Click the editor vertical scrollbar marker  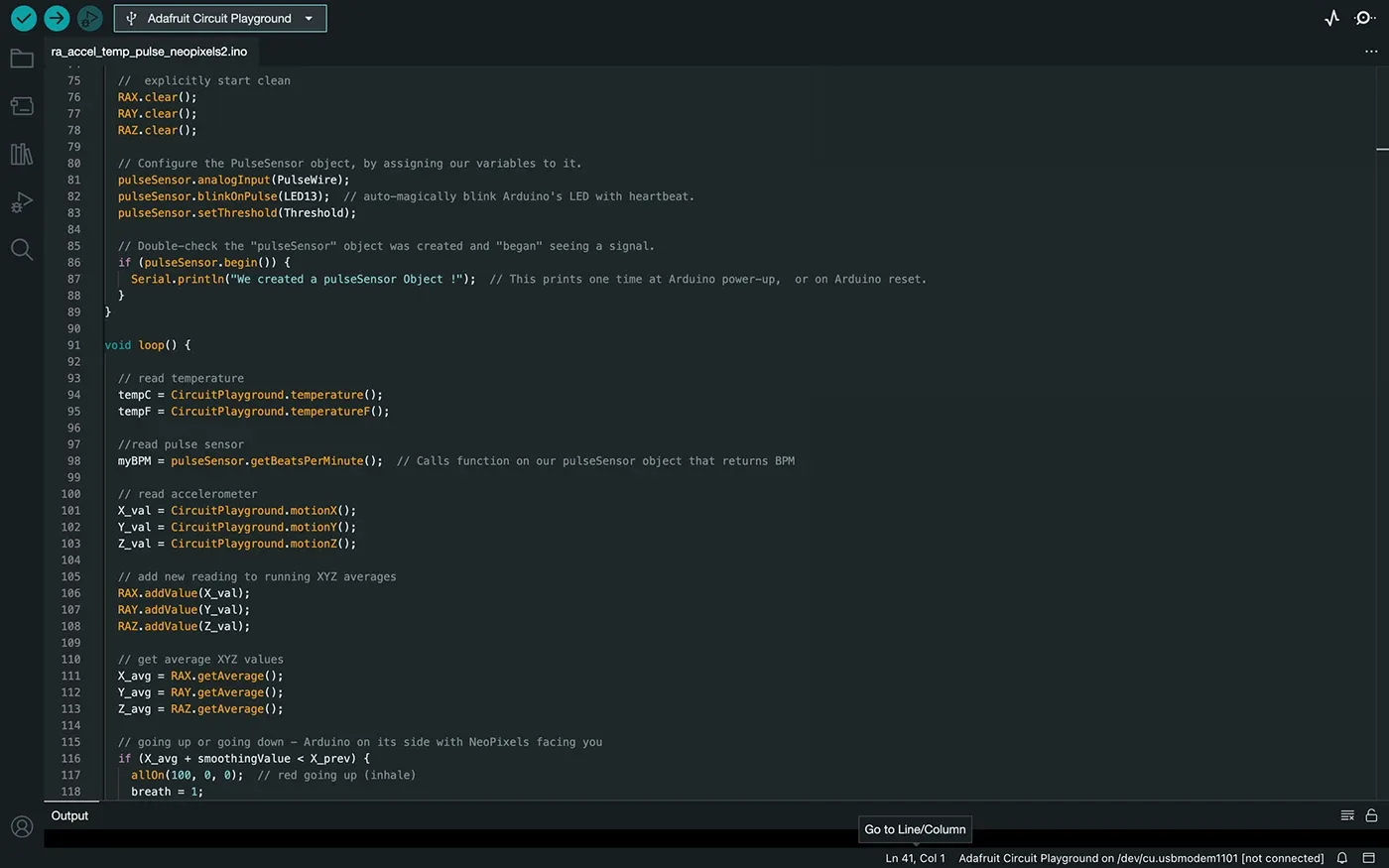[x=1383, y=149]
